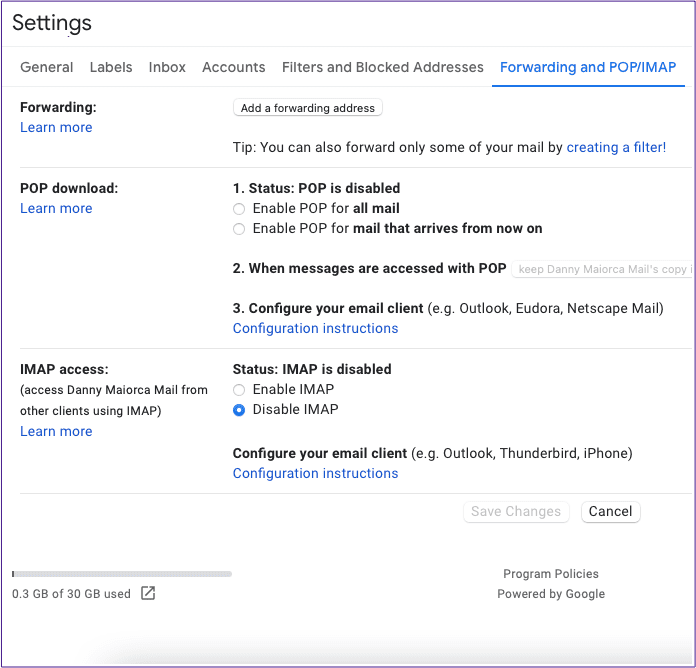This screenshot has width=696, height=668.
Task: Click the Settings page heading
Action: (x=51, y=23)
